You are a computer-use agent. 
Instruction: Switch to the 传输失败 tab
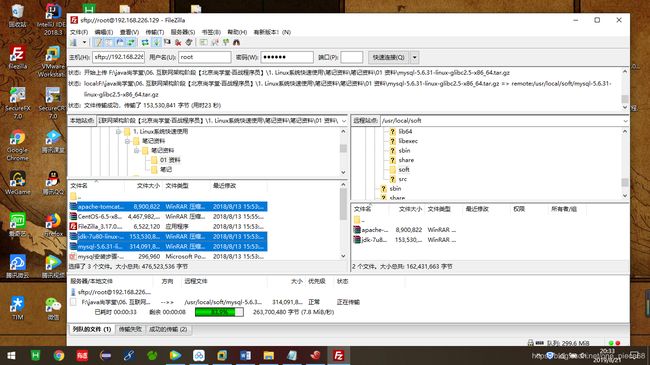click(x=130, y=329)
